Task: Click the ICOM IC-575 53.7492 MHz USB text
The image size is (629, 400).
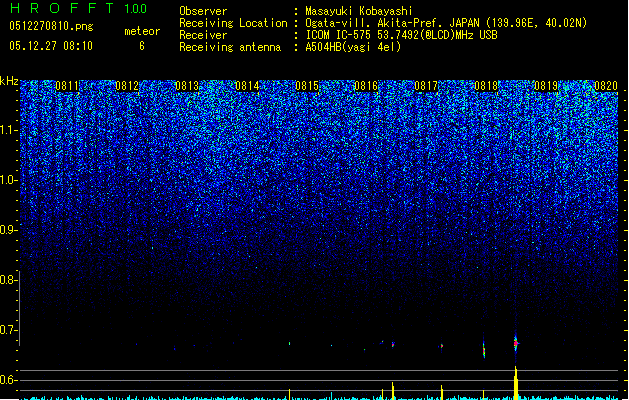Action: click(401, 35)
